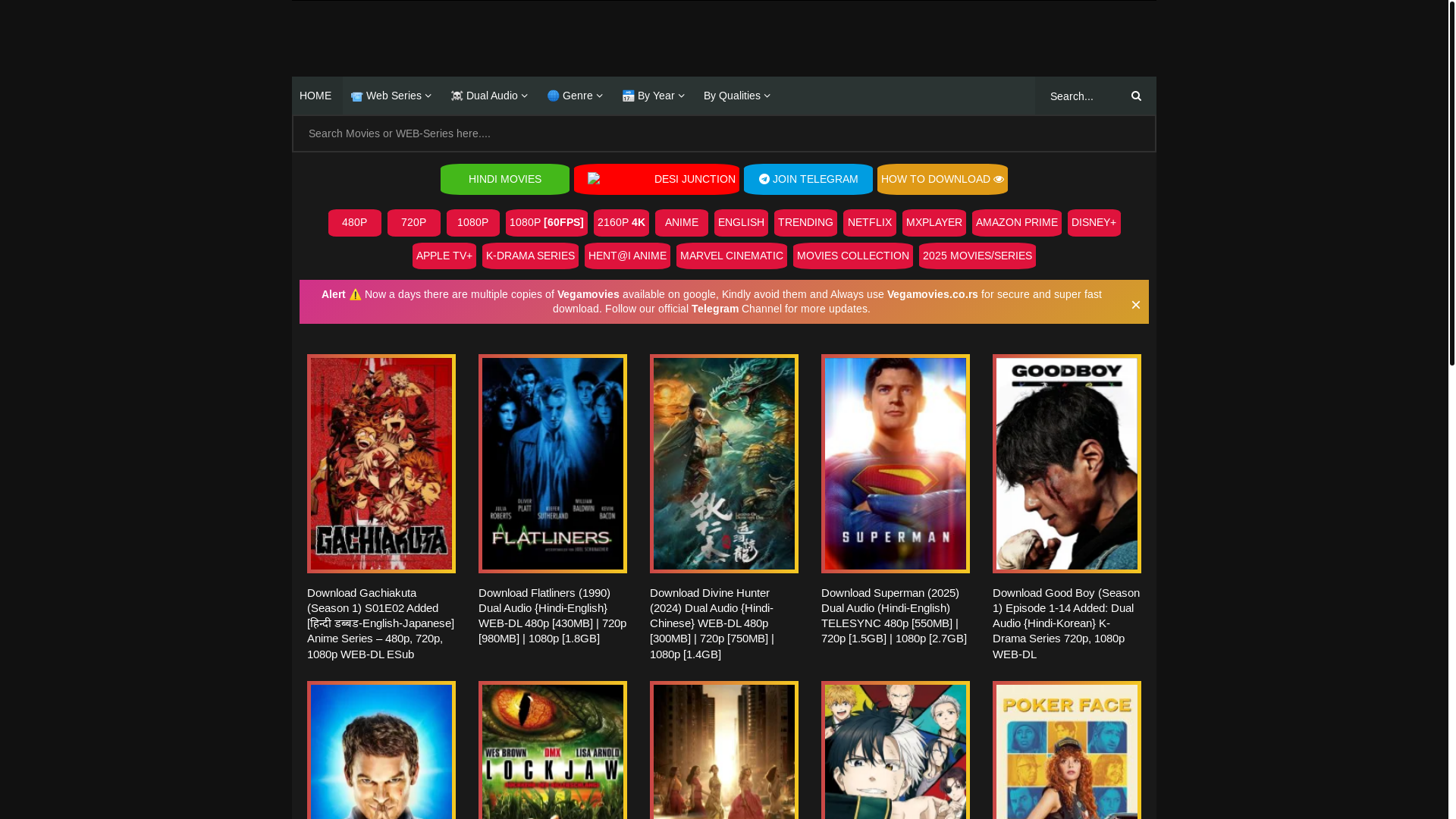Open the NETFLIX category tag
Screen dimensions: 1456x819
coord(870,223)
